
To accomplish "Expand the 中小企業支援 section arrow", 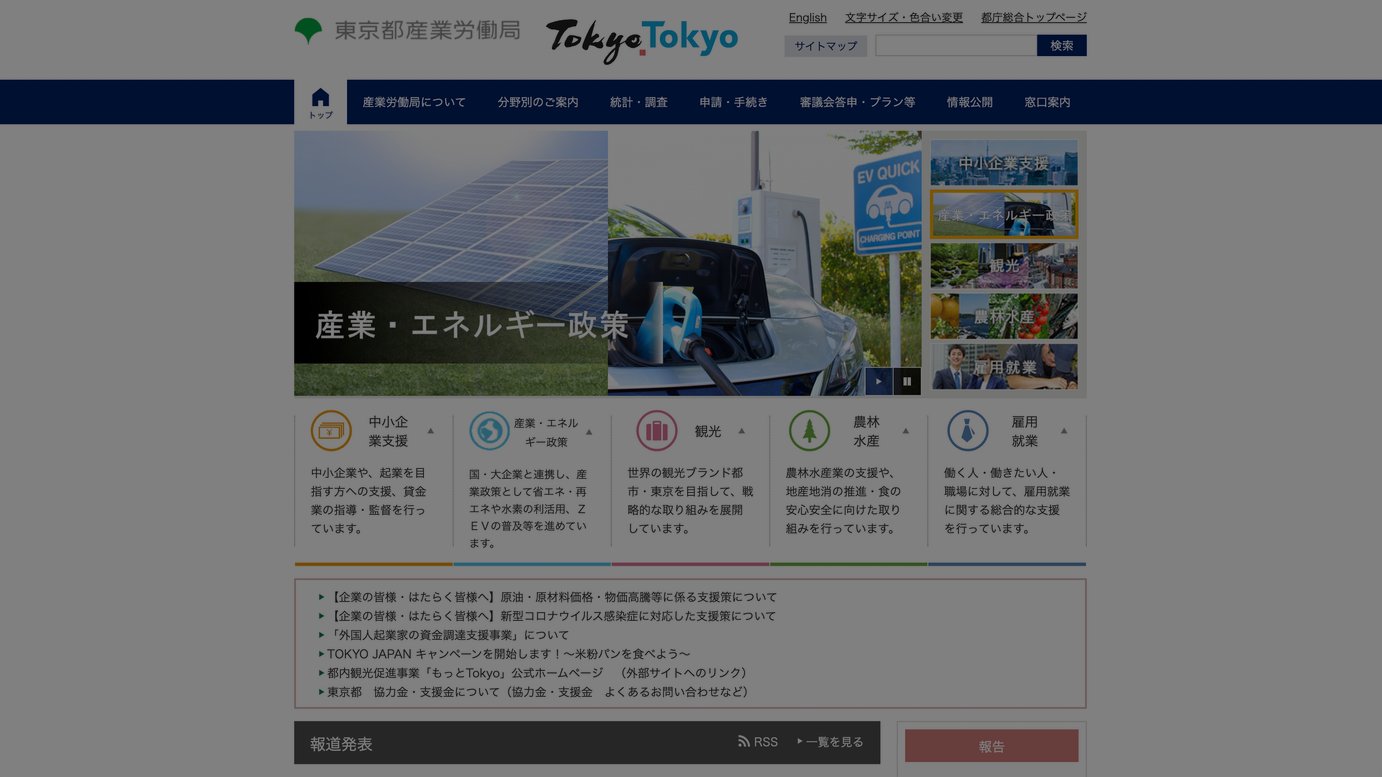I will [x=428, y=429].
